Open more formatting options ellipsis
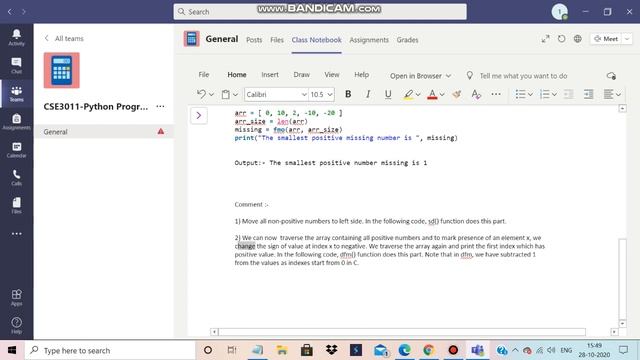The image size is (640, 360). pyautogui.click(x=496, y=94)
